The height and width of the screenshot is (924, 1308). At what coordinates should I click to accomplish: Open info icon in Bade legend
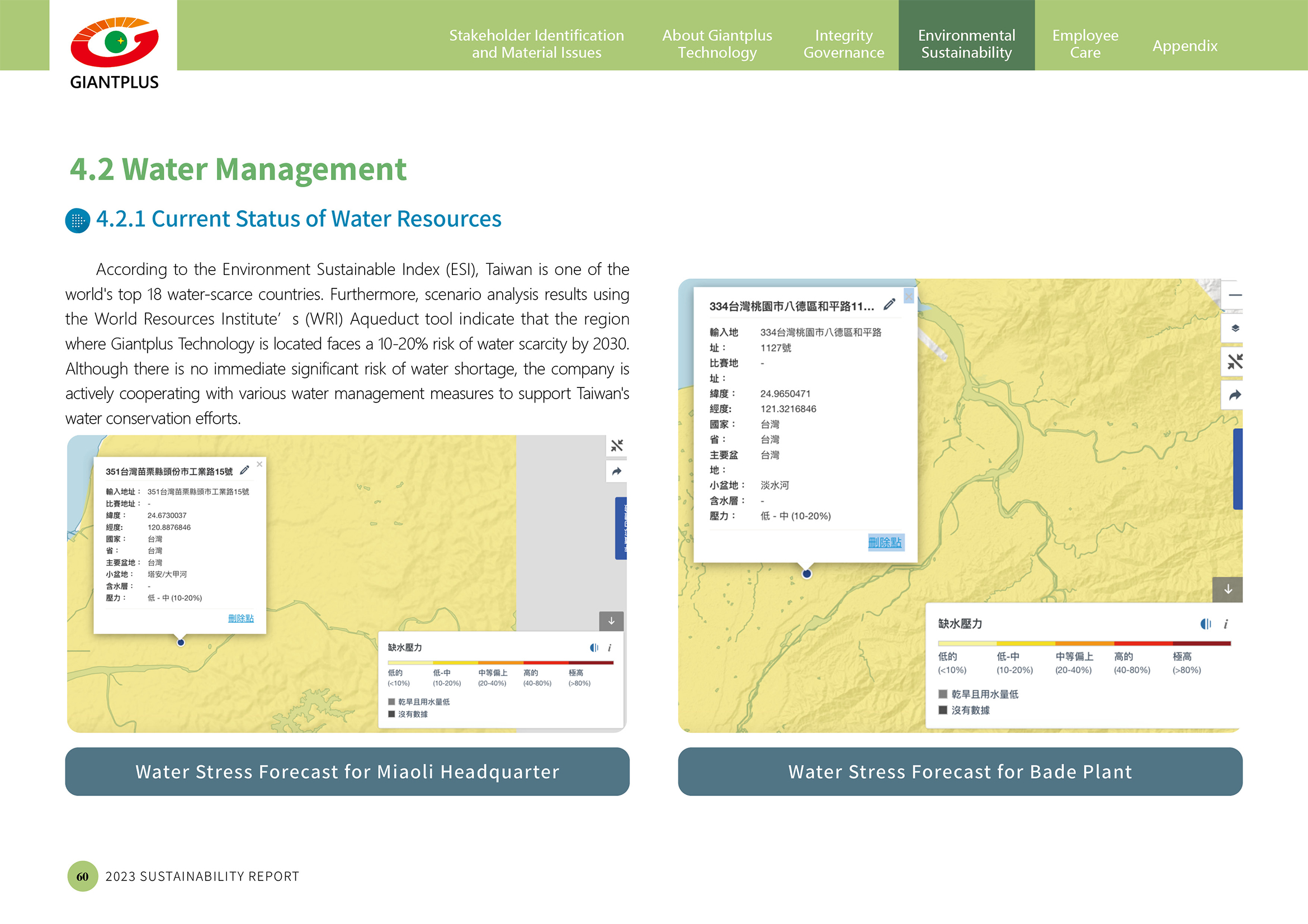click(1225, 624)
